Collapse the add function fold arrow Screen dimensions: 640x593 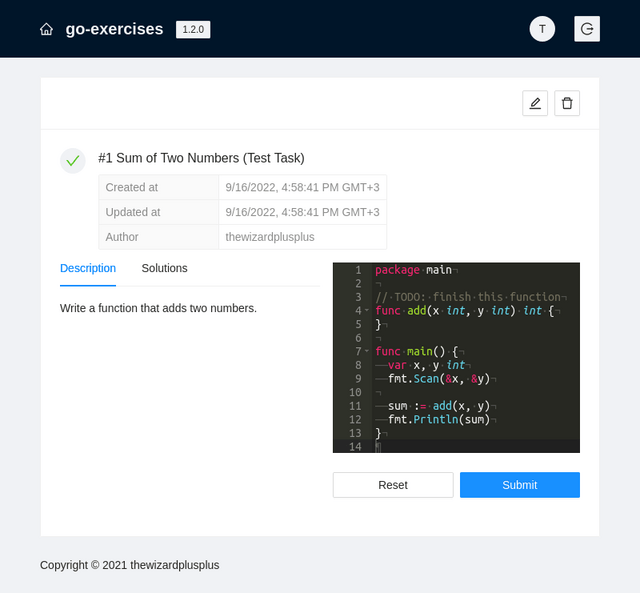(367, 311)
